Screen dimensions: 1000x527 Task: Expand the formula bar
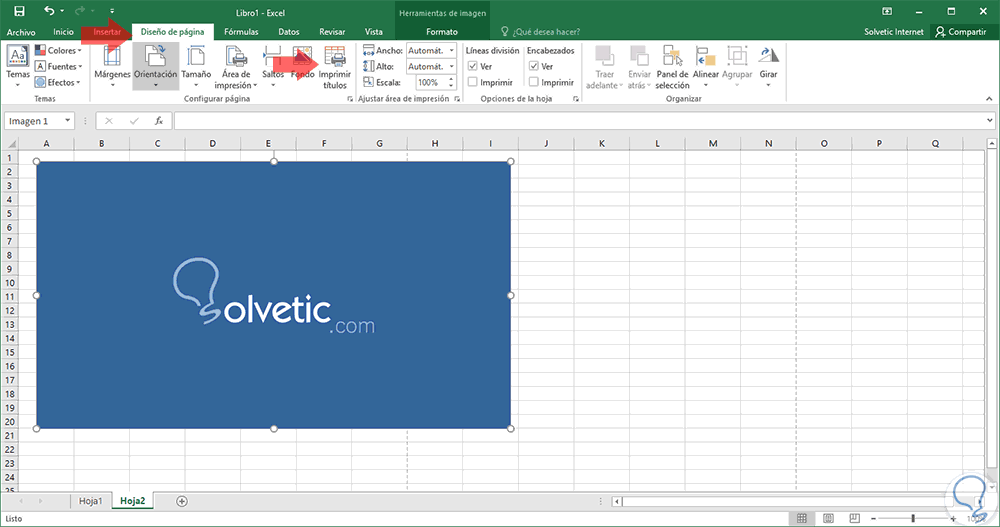pyautogui.click(x=989, y=121)
